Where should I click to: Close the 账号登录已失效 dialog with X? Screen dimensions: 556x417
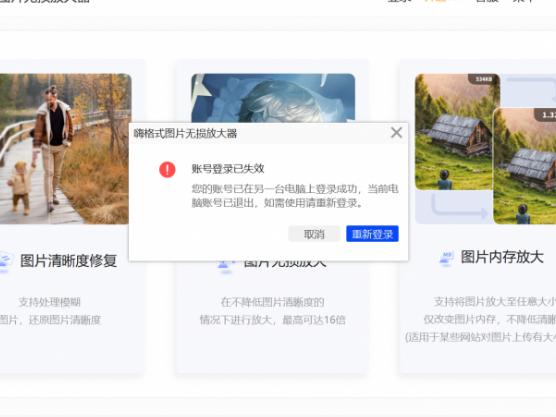point(396,133)
